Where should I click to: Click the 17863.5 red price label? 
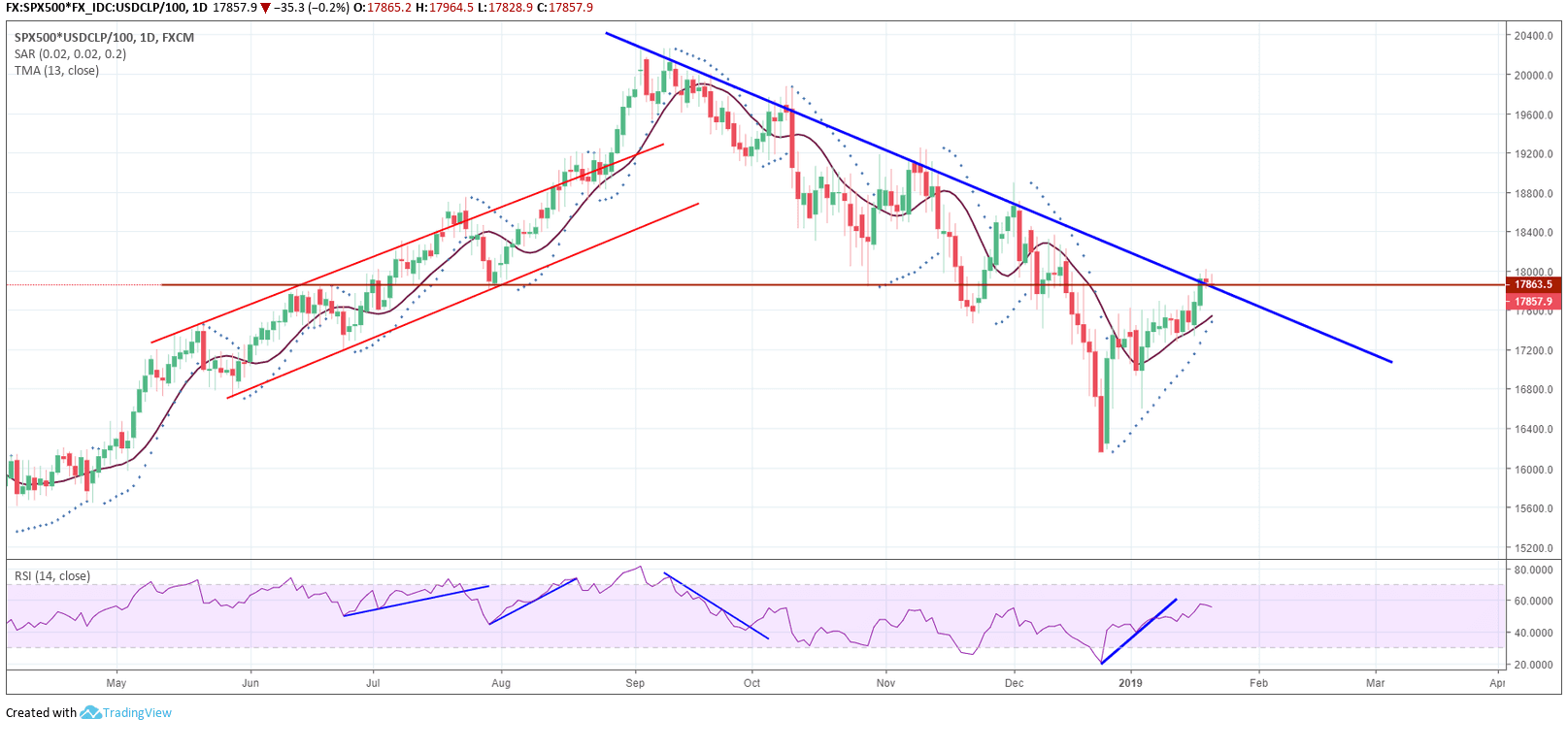[1533, 284]
